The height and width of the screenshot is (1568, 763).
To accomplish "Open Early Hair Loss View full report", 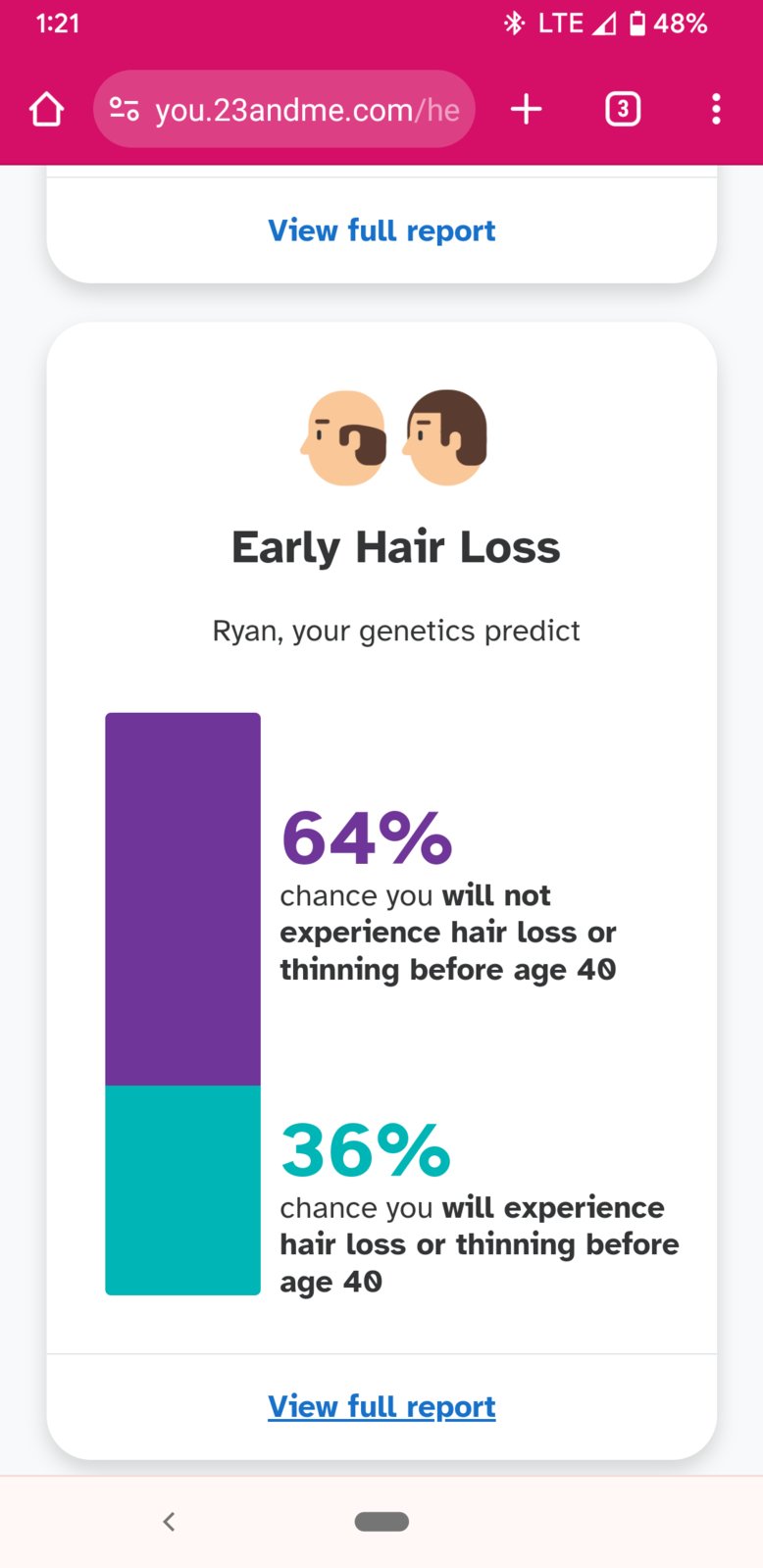I will pyautogui.click(x=381, y=1406).
